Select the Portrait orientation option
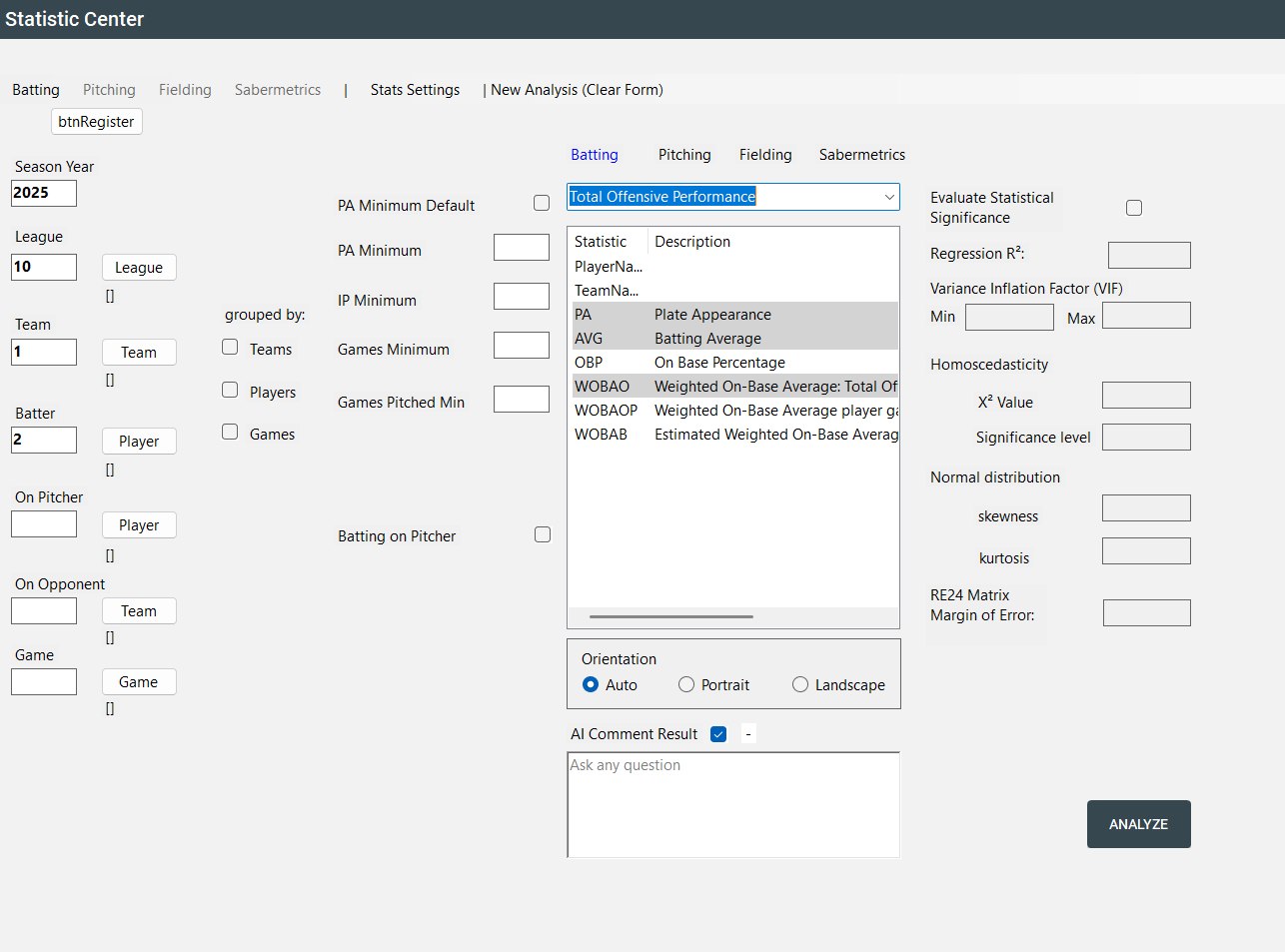1285x952 pixels. (686, 685)
